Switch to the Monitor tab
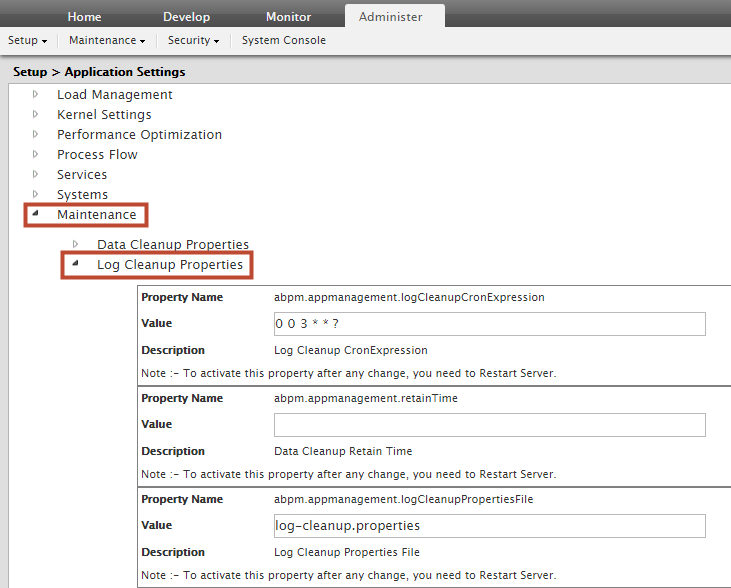Viewport: 731px width, 588px height. pyautogui.click(x=288, y=17)
